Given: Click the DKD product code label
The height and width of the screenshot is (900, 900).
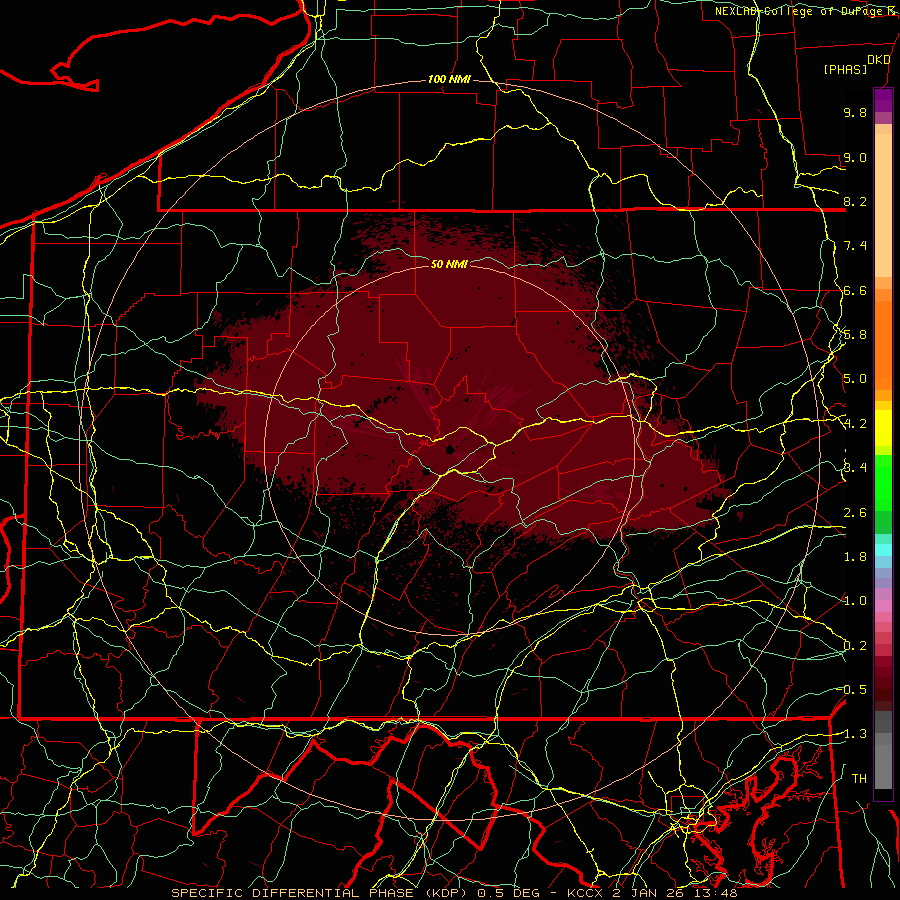Looking at the screenshot, I should point(879,60).
